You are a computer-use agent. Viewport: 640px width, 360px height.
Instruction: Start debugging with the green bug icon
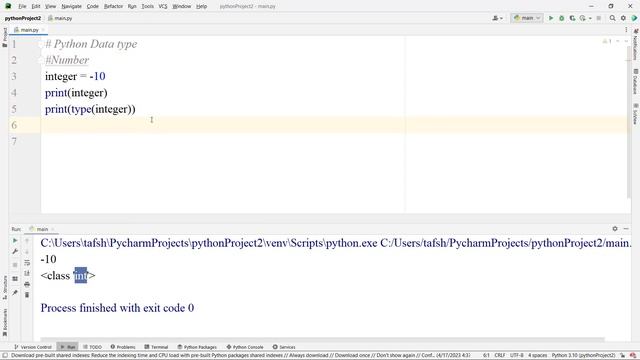(562, 18)
